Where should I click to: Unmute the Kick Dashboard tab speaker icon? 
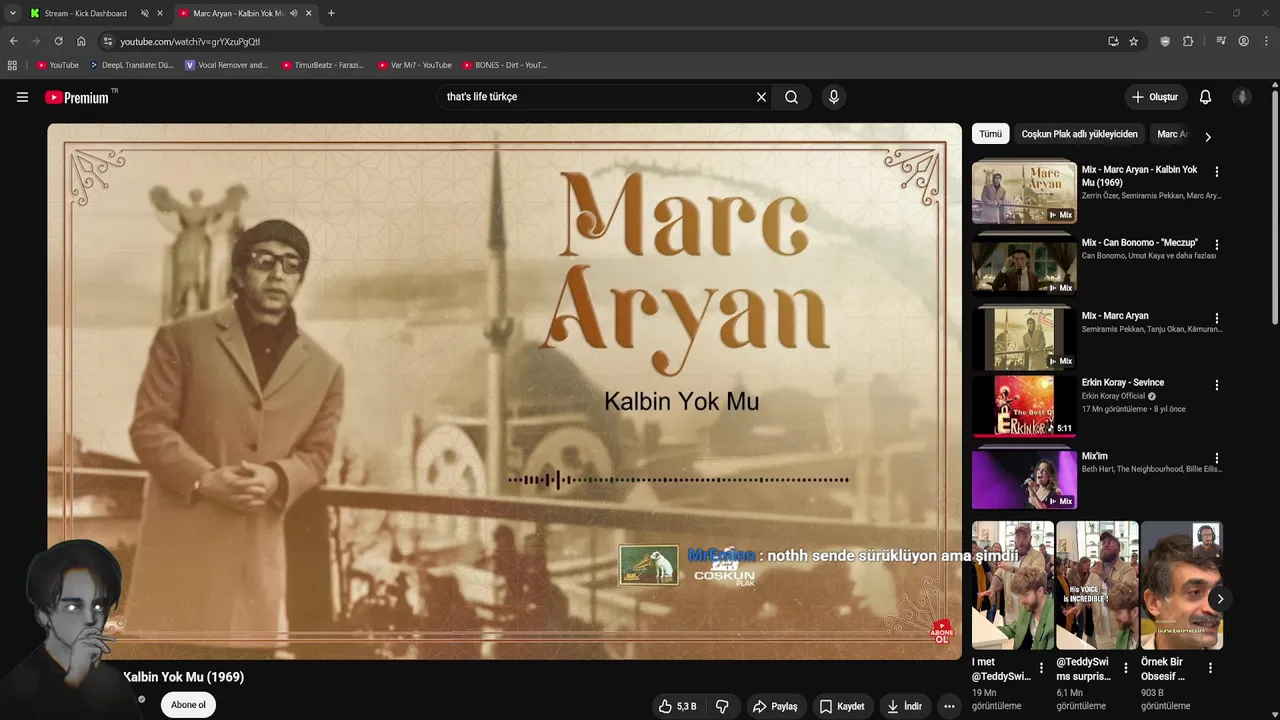[x=145, y=13]
